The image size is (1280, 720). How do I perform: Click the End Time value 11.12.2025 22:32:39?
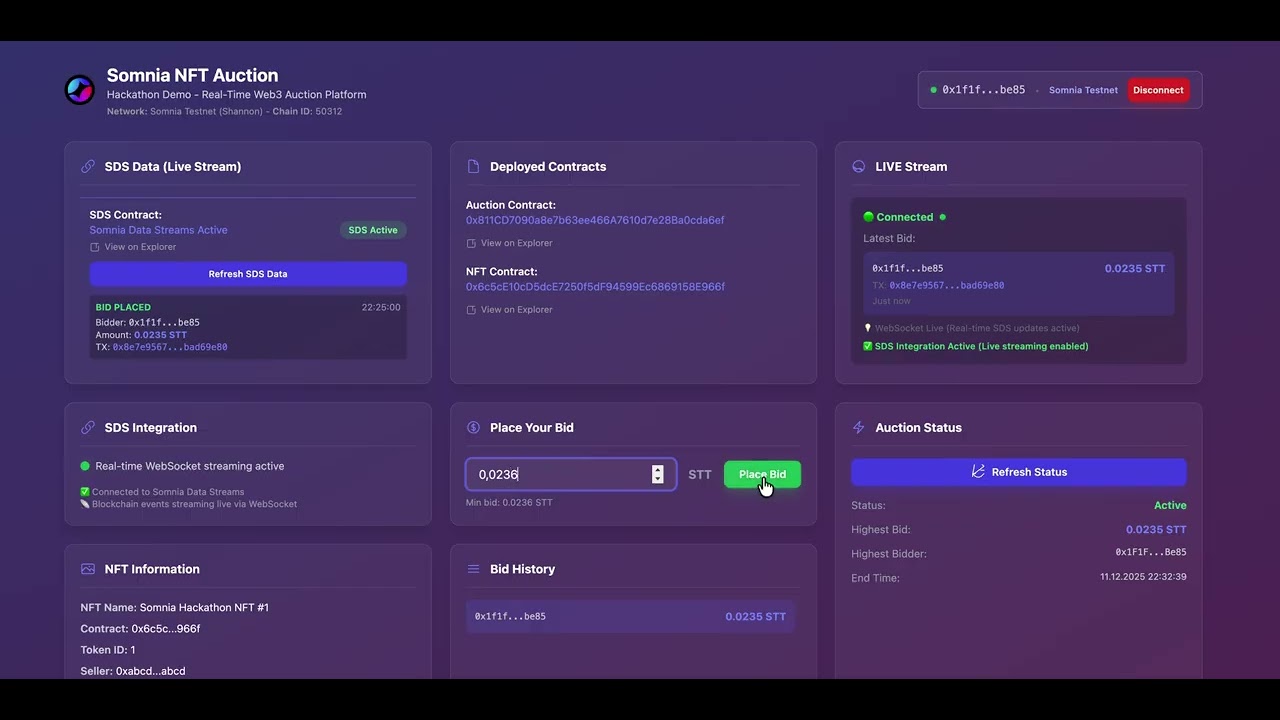(1143, 577)
